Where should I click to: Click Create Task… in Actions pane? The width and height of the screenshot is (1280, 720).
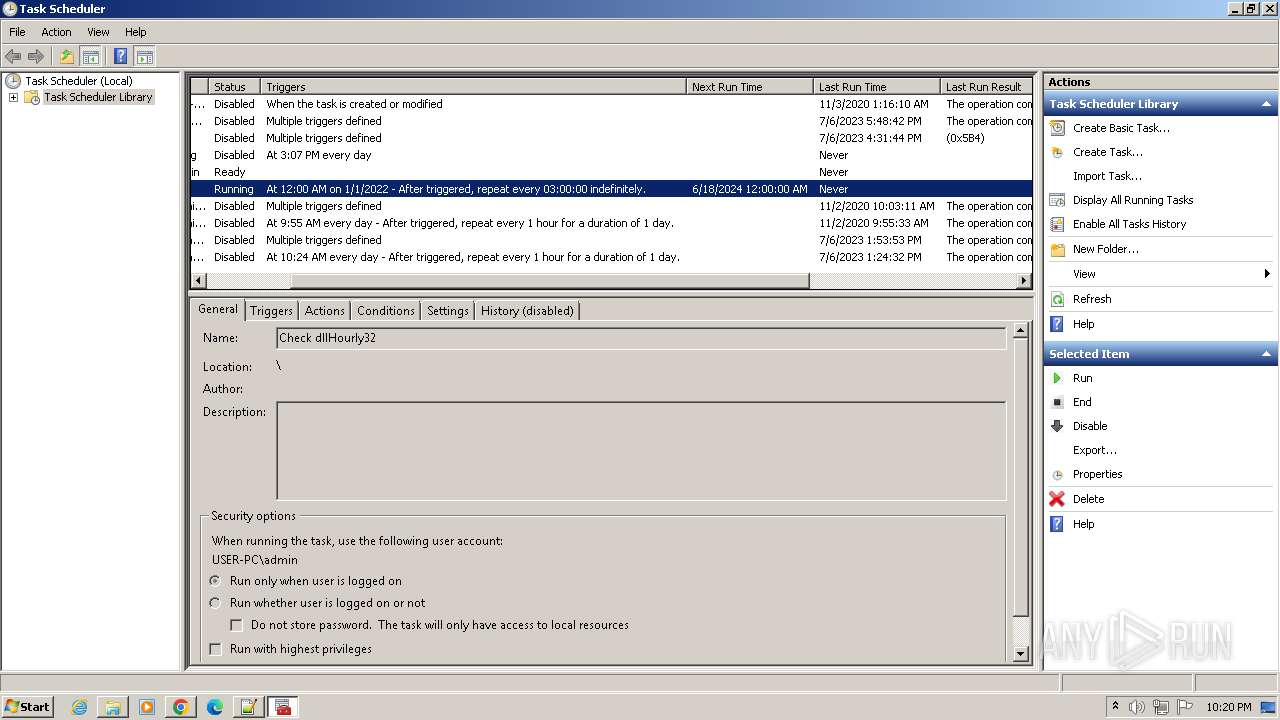click(1108, 152)
